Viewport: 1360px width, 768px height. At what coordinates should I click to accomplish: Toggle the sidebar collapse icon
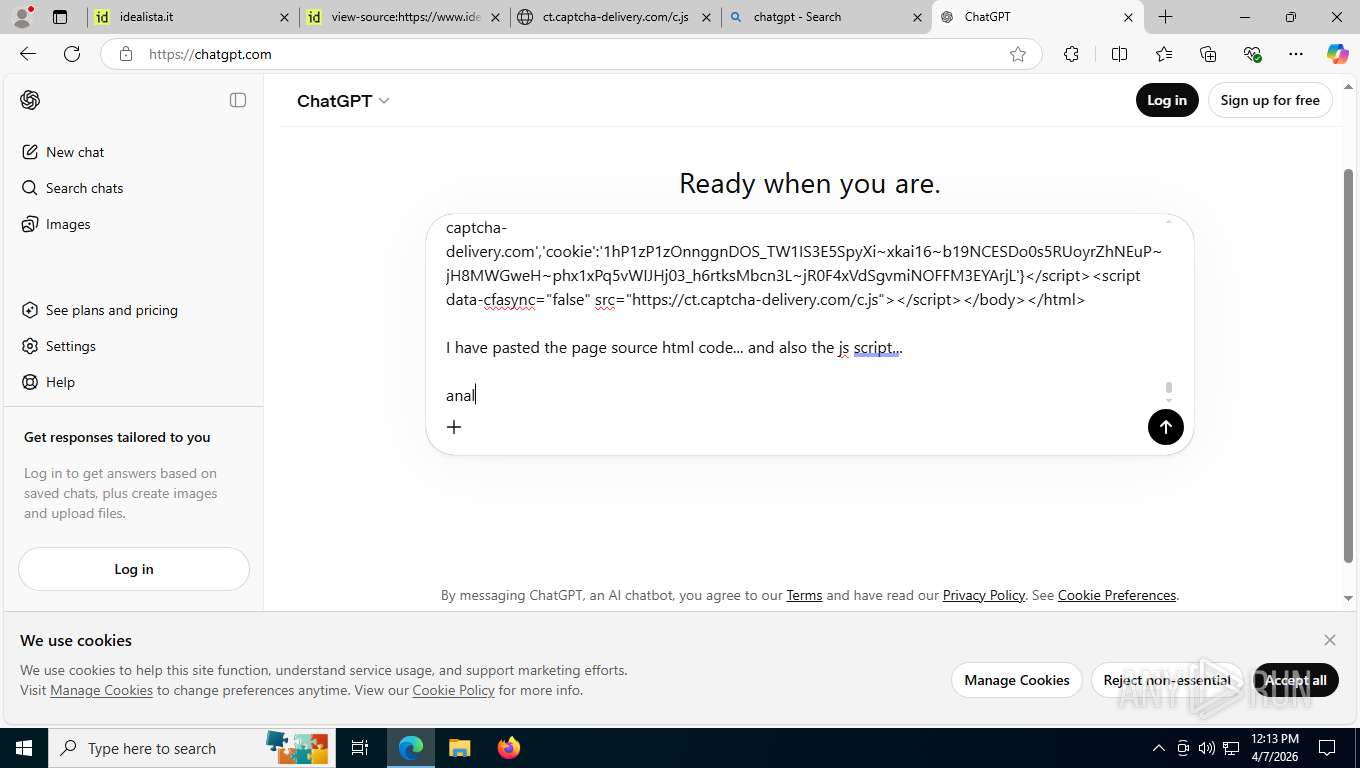[x=238, y=100]
